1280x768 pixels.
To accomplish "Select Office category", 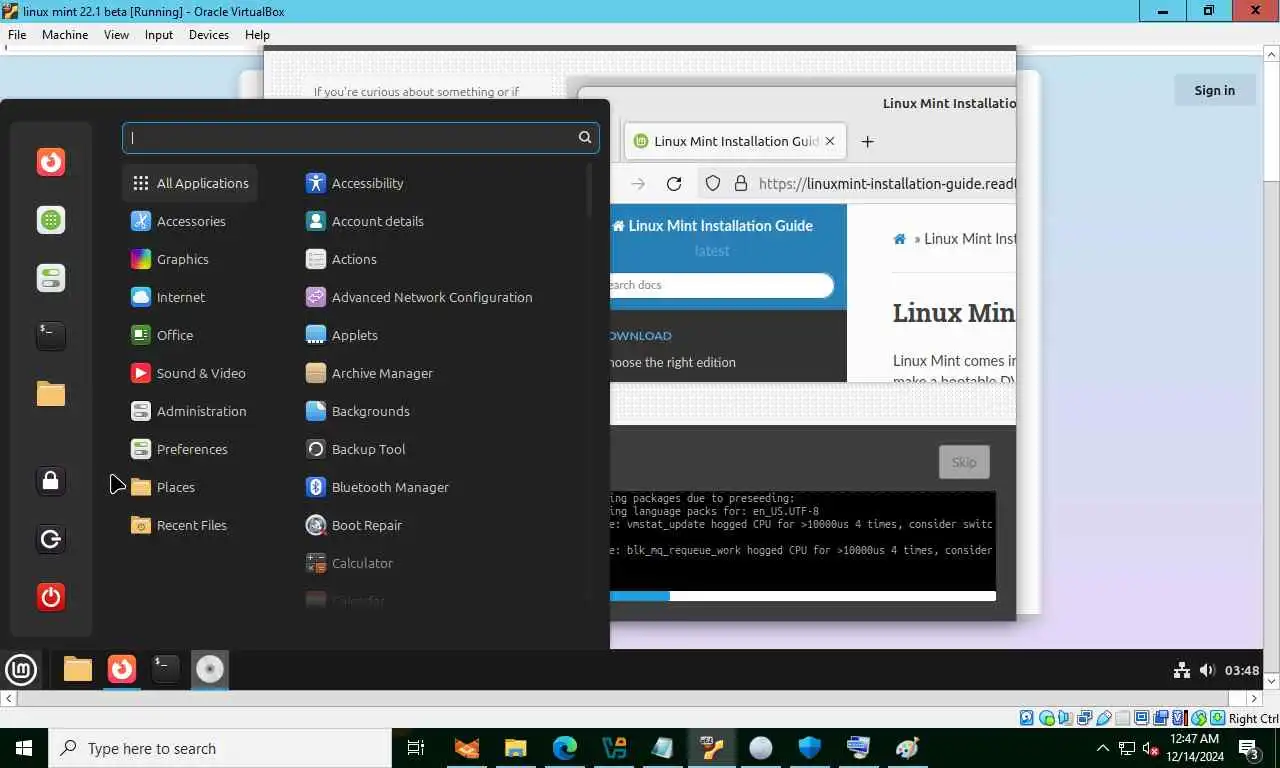I will pyautogui.click(x=162, y=335).
